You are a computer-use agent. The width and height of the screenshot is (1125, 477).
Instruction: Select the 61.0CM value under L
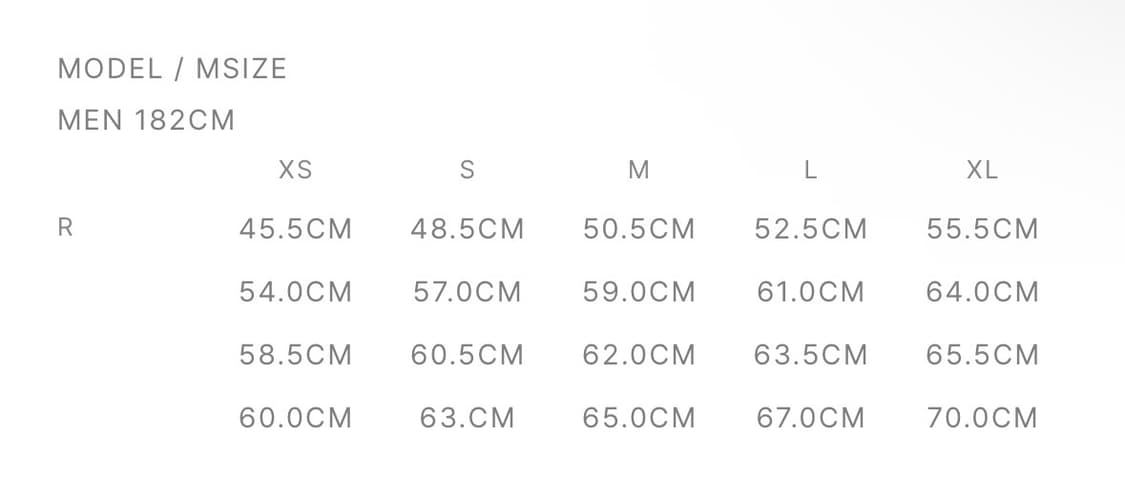click(811, 292)
